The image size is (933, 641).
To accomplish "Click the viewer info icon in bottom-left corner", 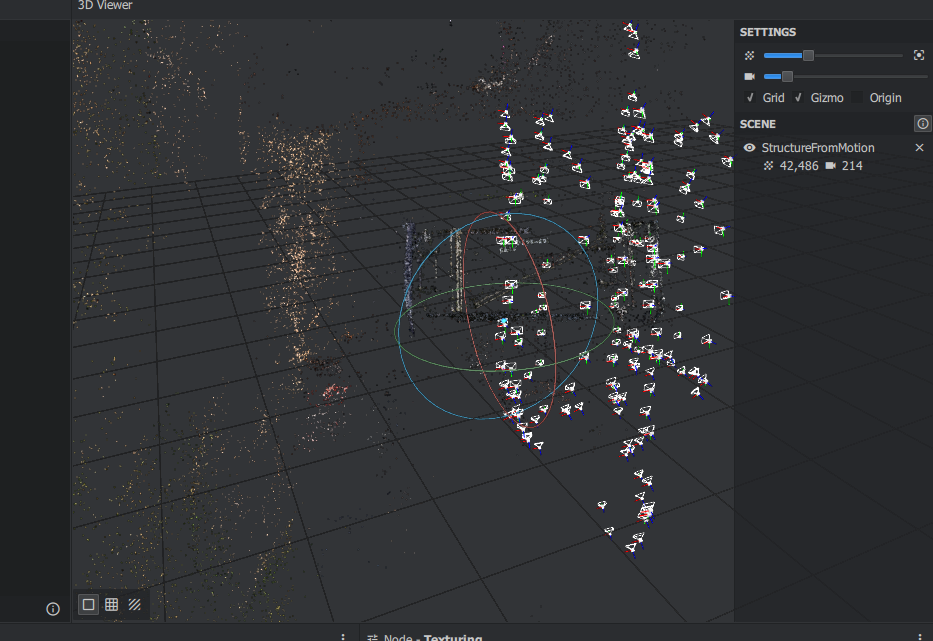I will [51, 609].
